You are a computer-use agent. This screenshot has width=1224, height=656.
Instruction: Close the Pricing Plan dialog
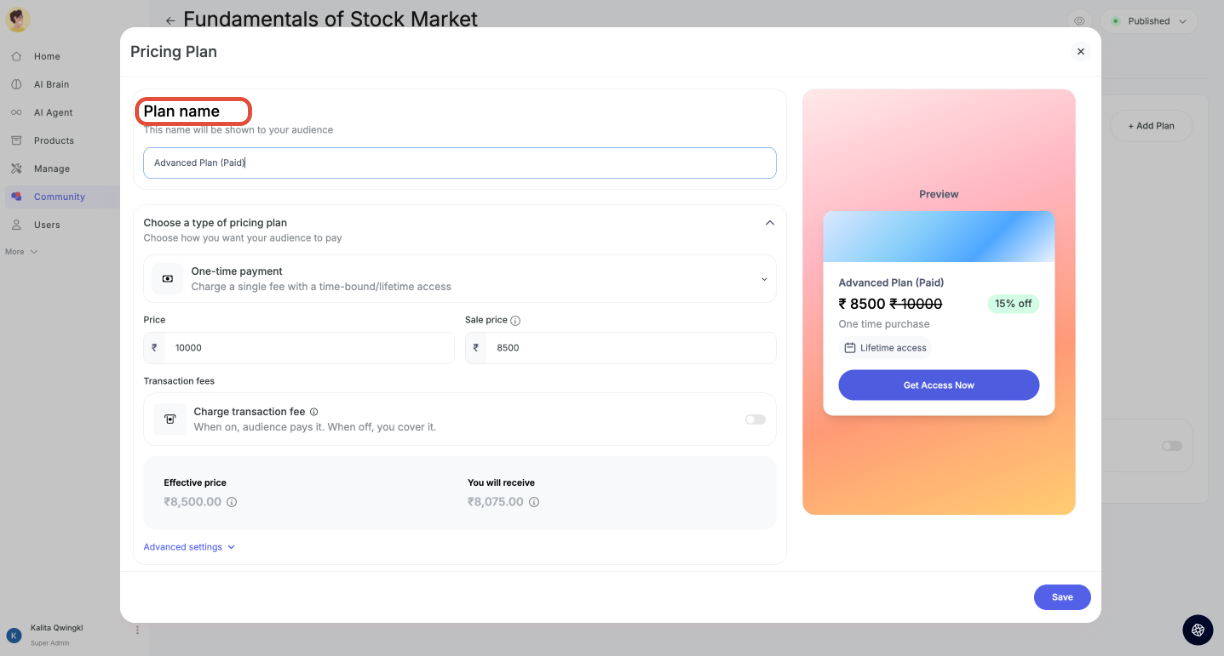[x=1080, y=52]
